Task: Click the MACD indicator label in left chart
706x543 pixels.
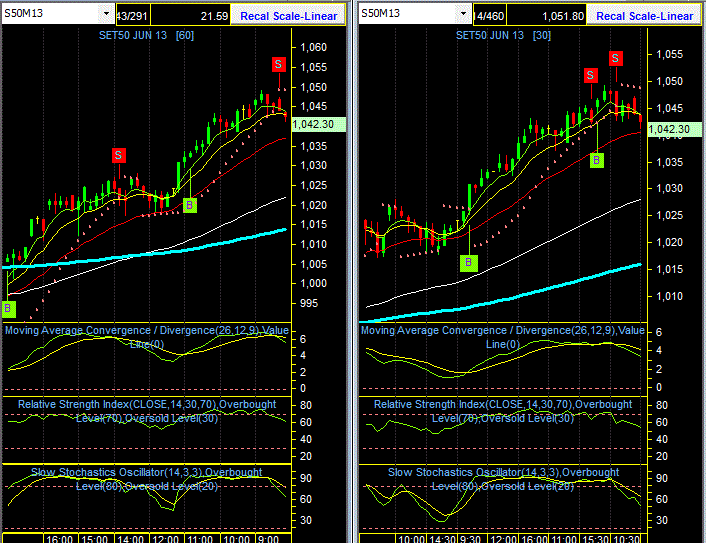Action: tap(147, 337)
